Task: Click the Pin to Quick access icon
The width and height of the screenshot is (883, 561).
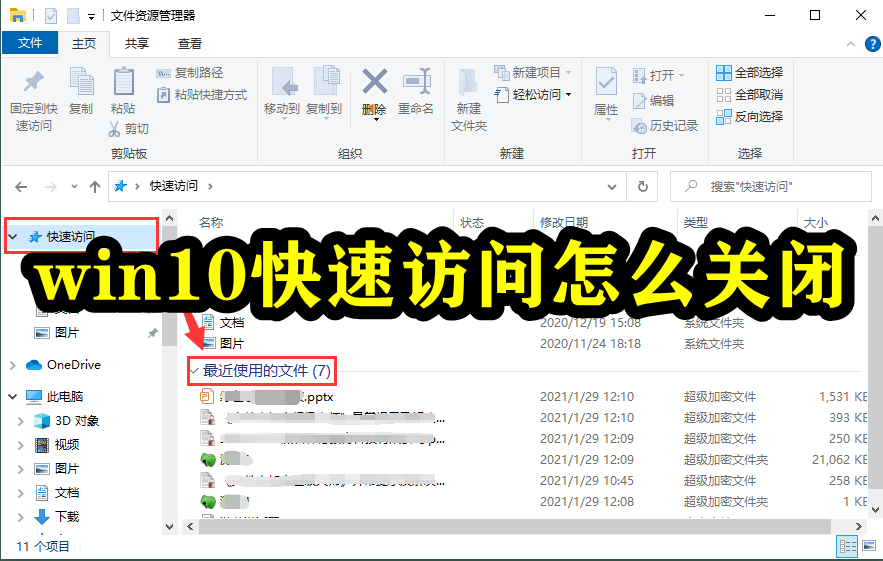Action: pyautogui.click(x=34, y=82)
